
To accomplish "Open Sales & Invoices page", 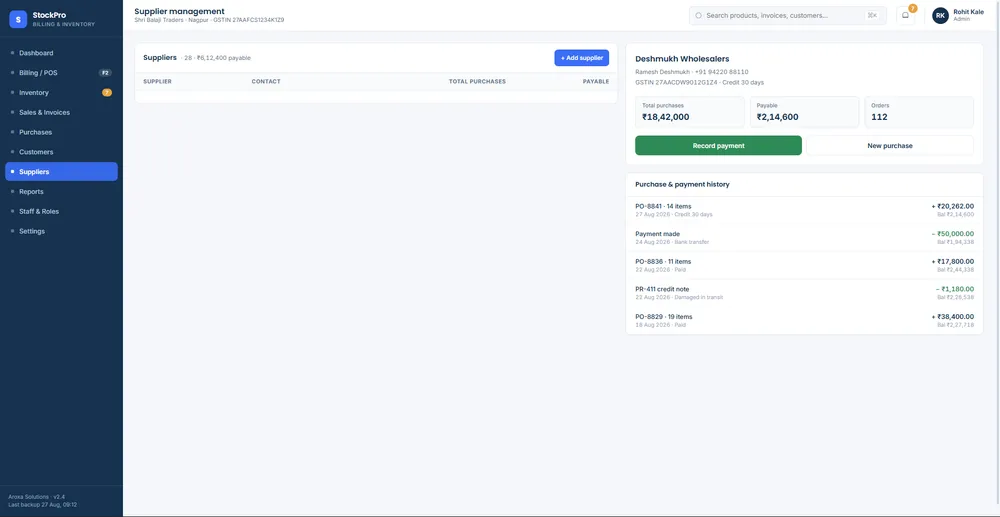I will click(61, 112).
